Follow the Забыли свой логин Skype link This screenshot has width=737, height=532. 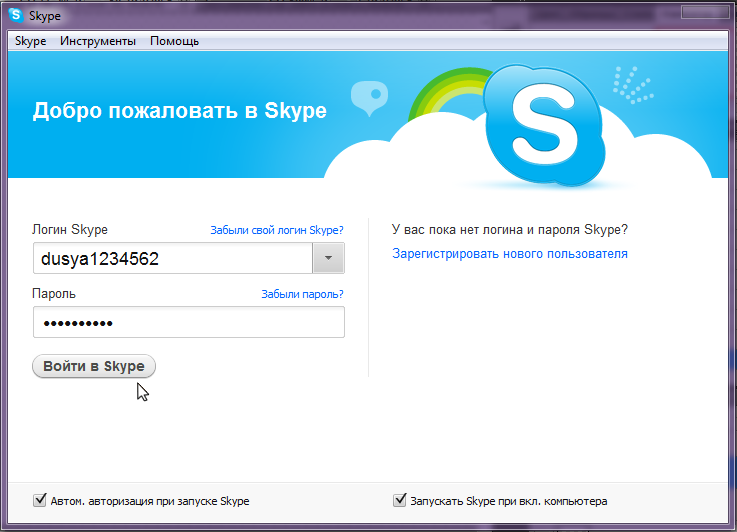(x=276, y=230)
